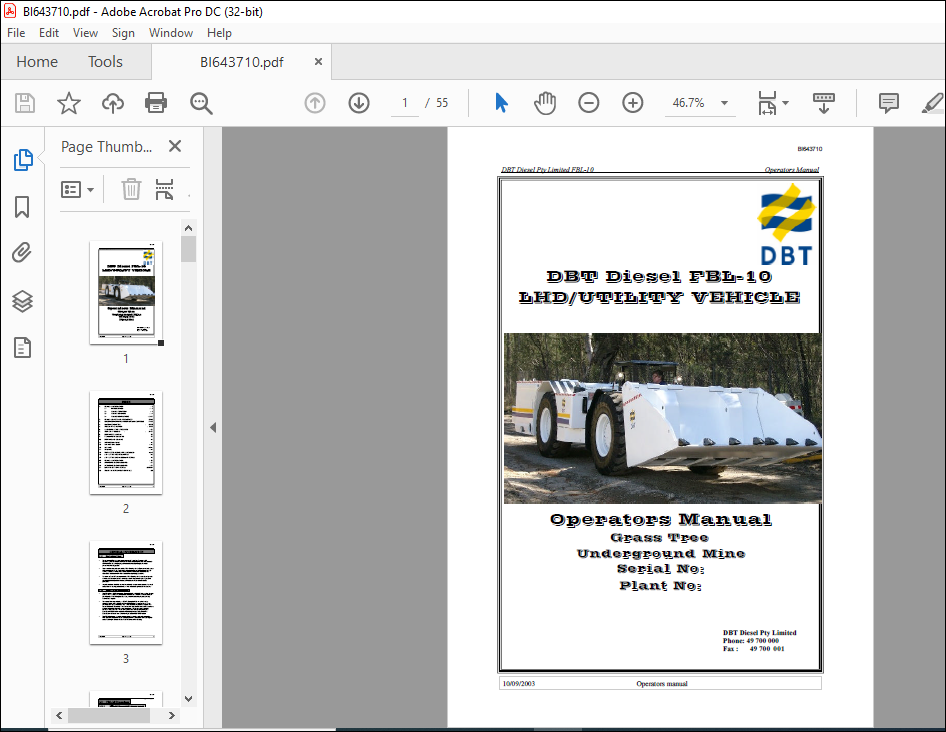Click the page break thumbnail tool icon
Viewport: 946px width, 732px height.
pos(164,189)
